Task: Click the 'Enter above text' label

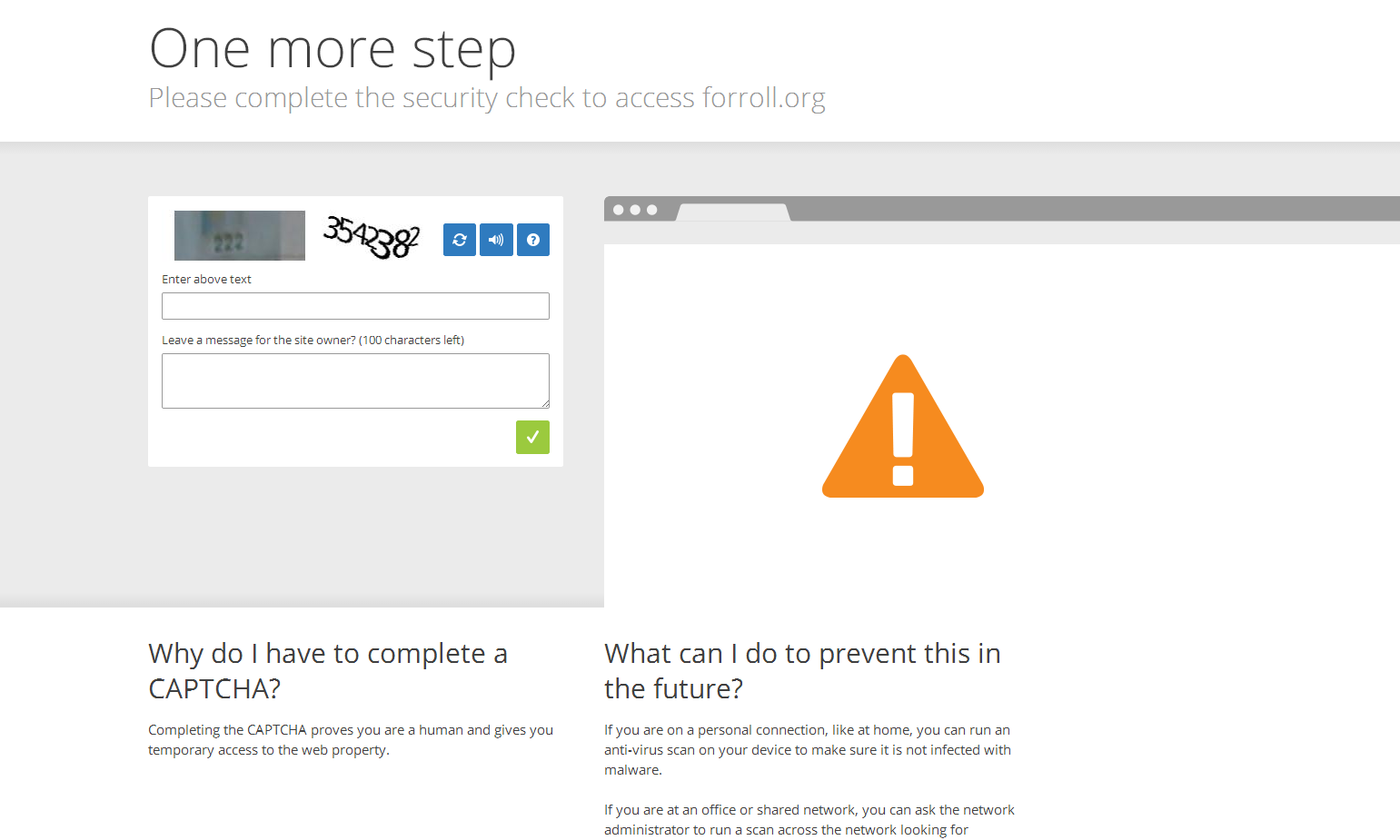Action: [206, 280]
